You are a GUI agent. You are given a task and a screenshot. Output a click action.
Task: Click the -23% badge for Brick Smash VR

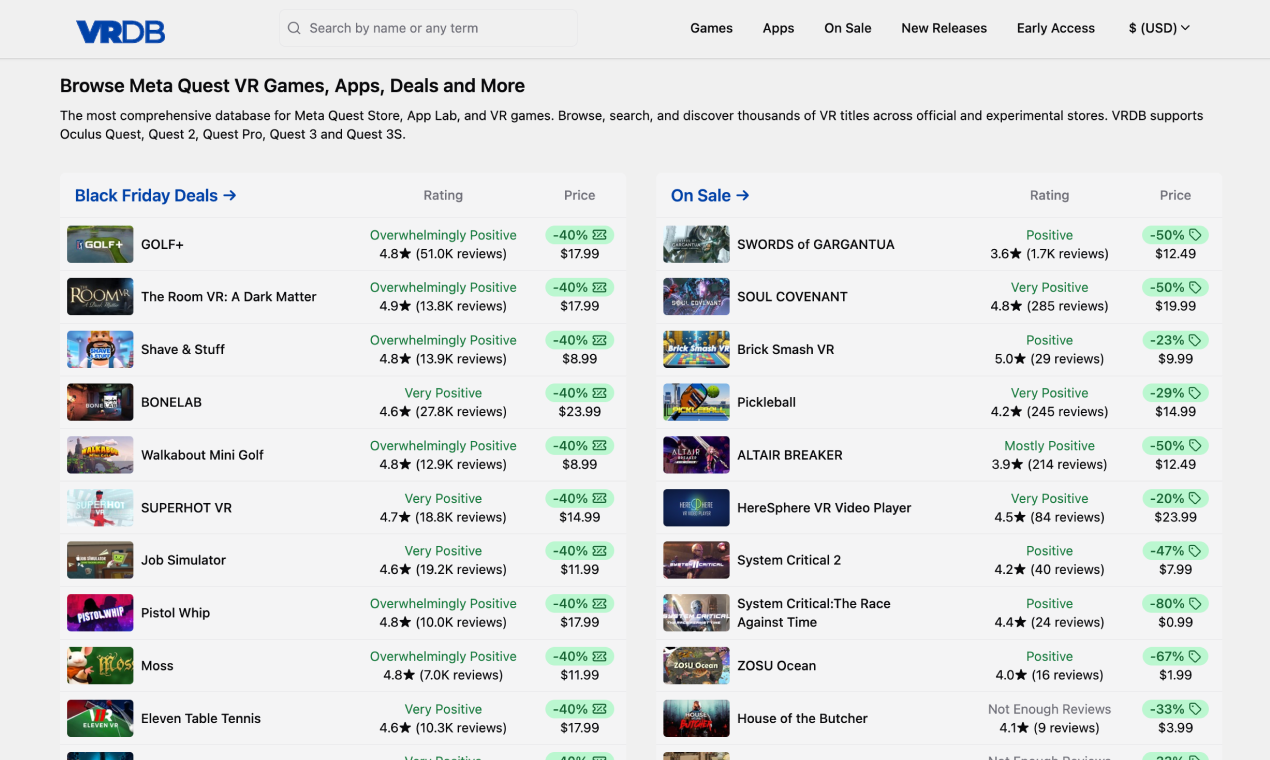1175,340
